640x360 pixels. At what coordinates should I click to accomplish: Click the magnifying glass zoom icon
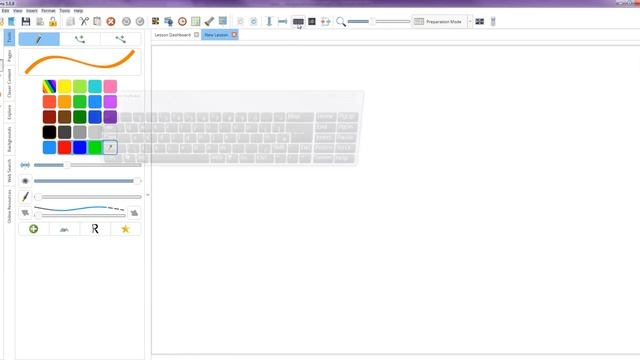(x=341, y=22)
